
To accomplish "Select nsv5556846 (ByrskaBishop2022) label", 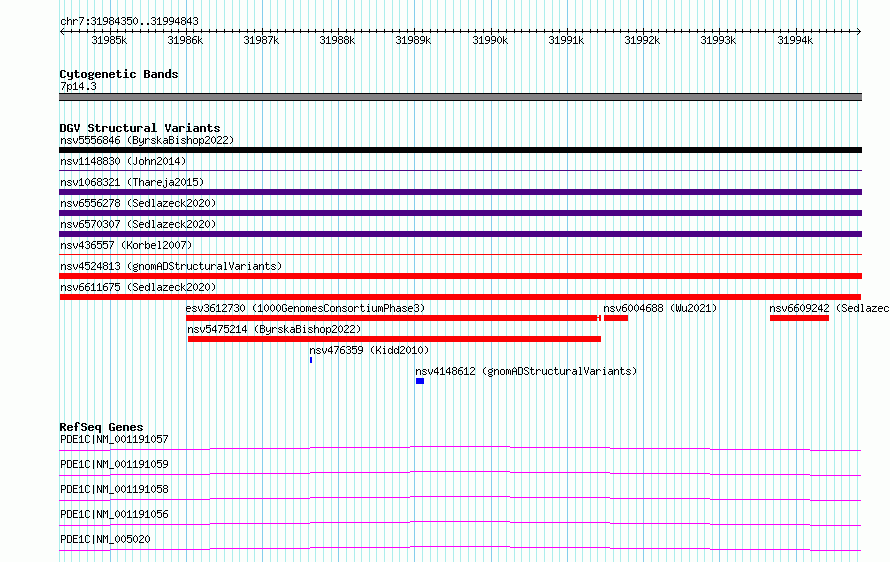I will pyautogui.click(x=147, y=140).
